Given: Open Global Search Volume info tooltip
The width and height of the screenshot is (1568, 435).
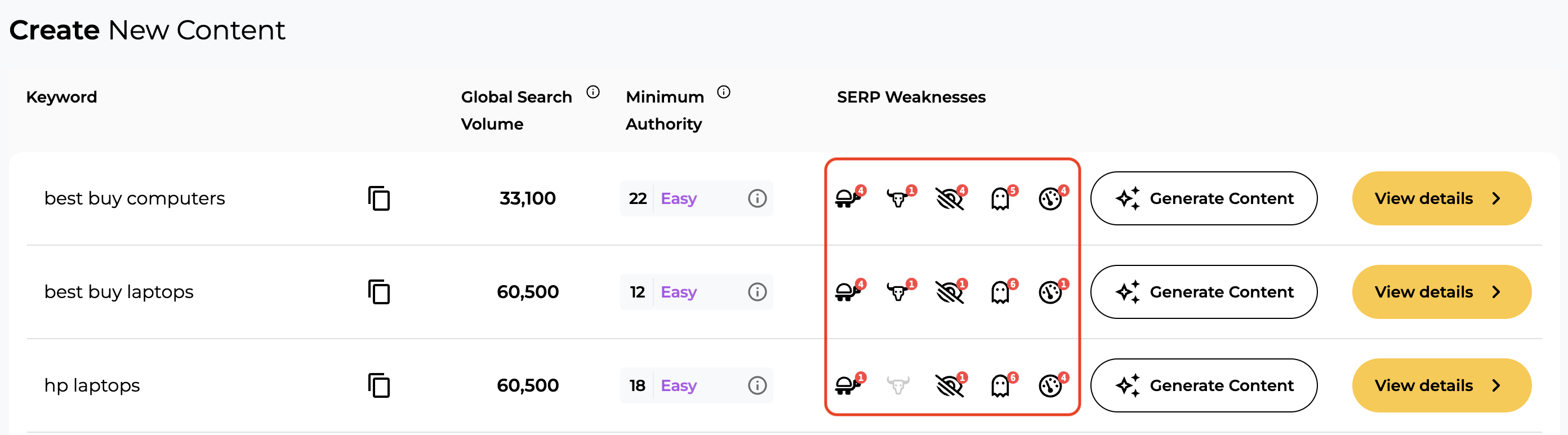Looking at the screenshot, I should [593, 92].
